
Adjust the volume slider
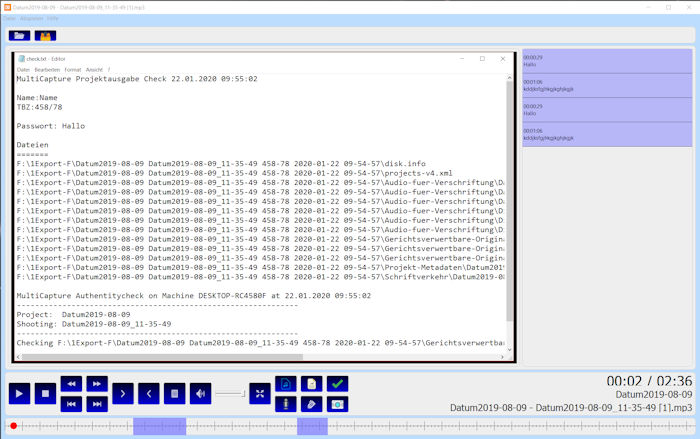[x=231, y=393]
